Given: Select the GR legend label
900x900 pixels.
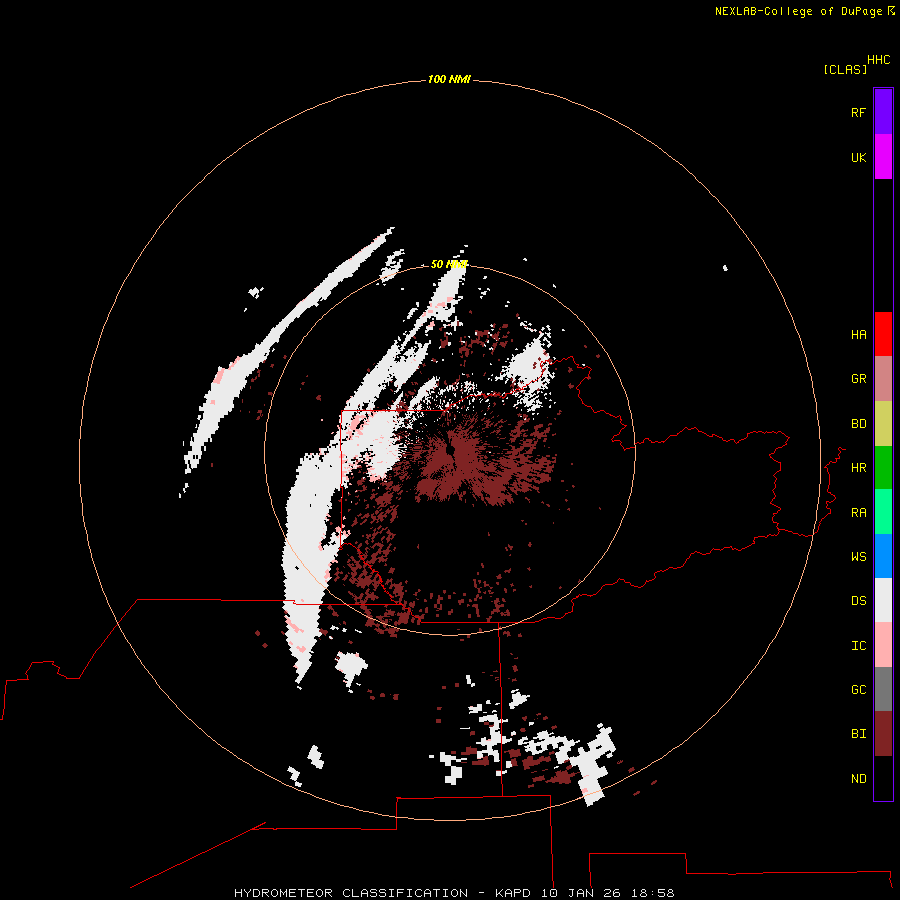Looking at the screenshot, I should 858,379.
